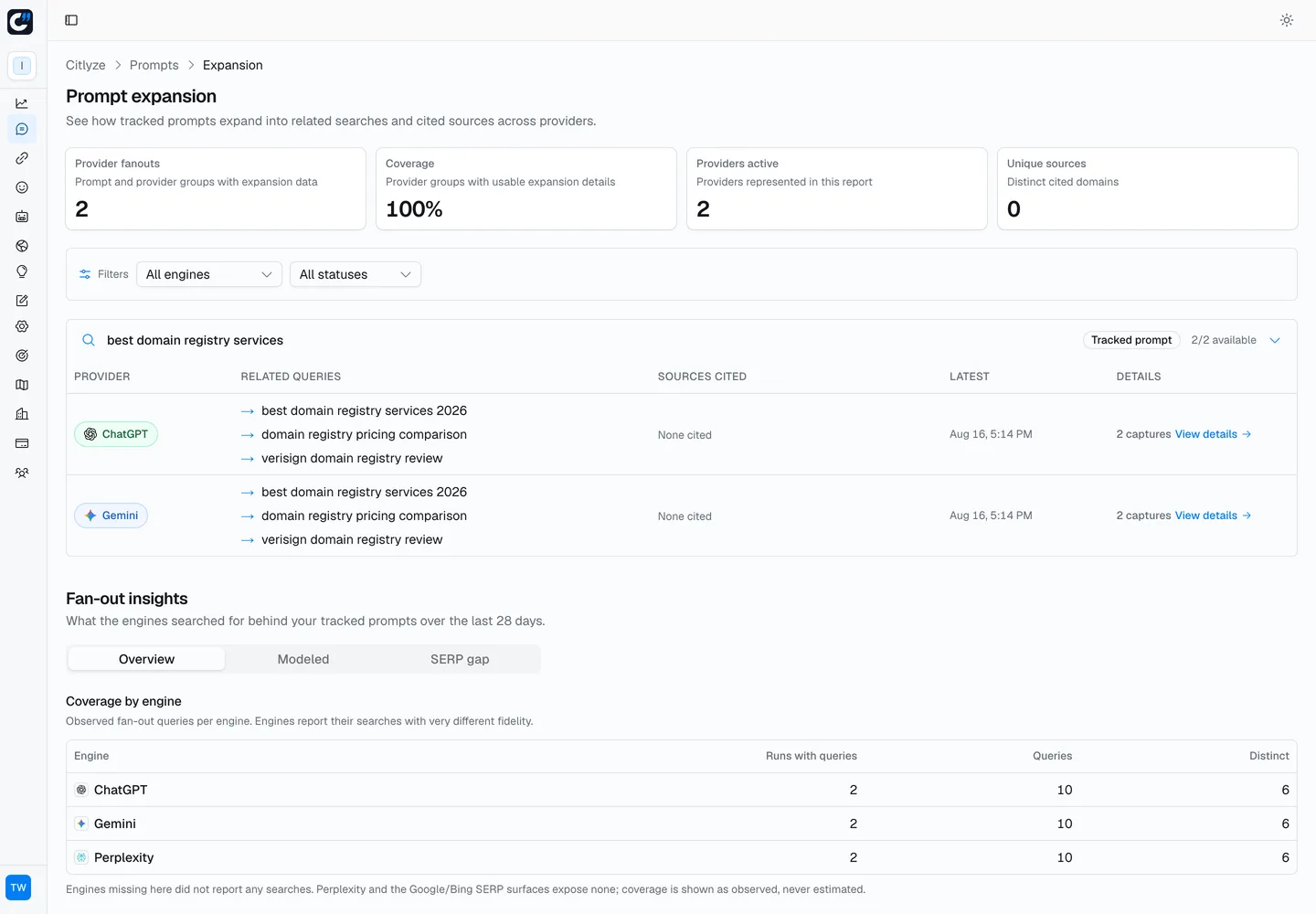Open the All engines dropdown
The width and height of the screenshot is (1316, 914).
tap(209, 274)
